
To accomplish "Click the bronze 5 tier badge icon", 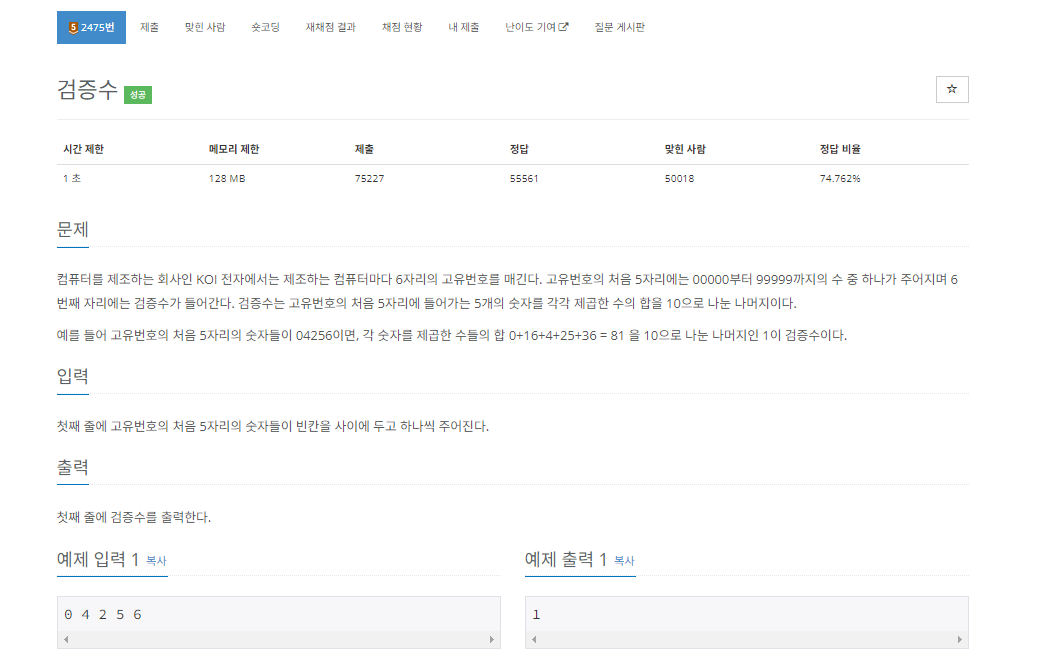I will [74, 27].
